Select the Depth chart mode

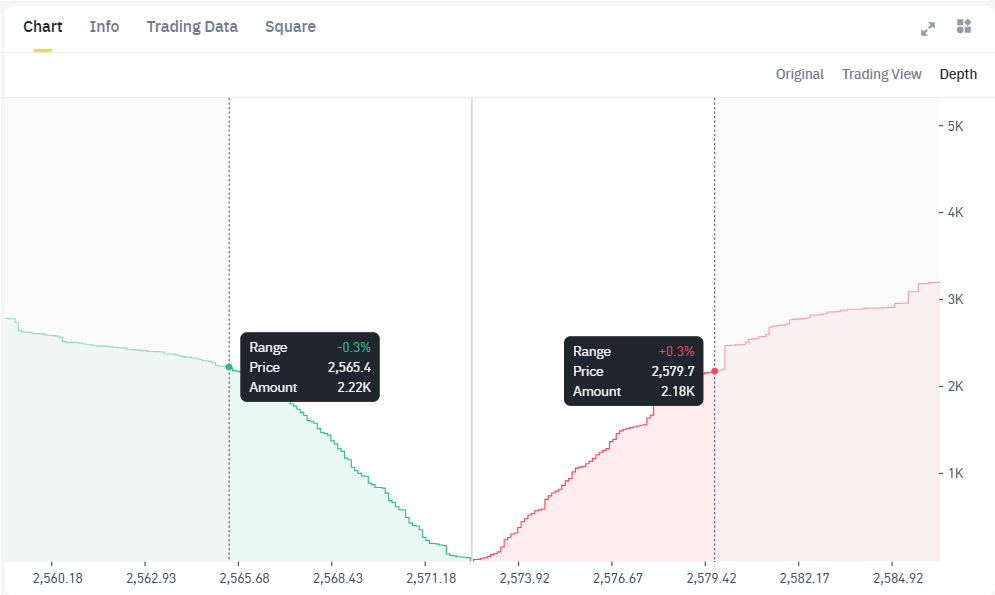(x=958, y=74)
